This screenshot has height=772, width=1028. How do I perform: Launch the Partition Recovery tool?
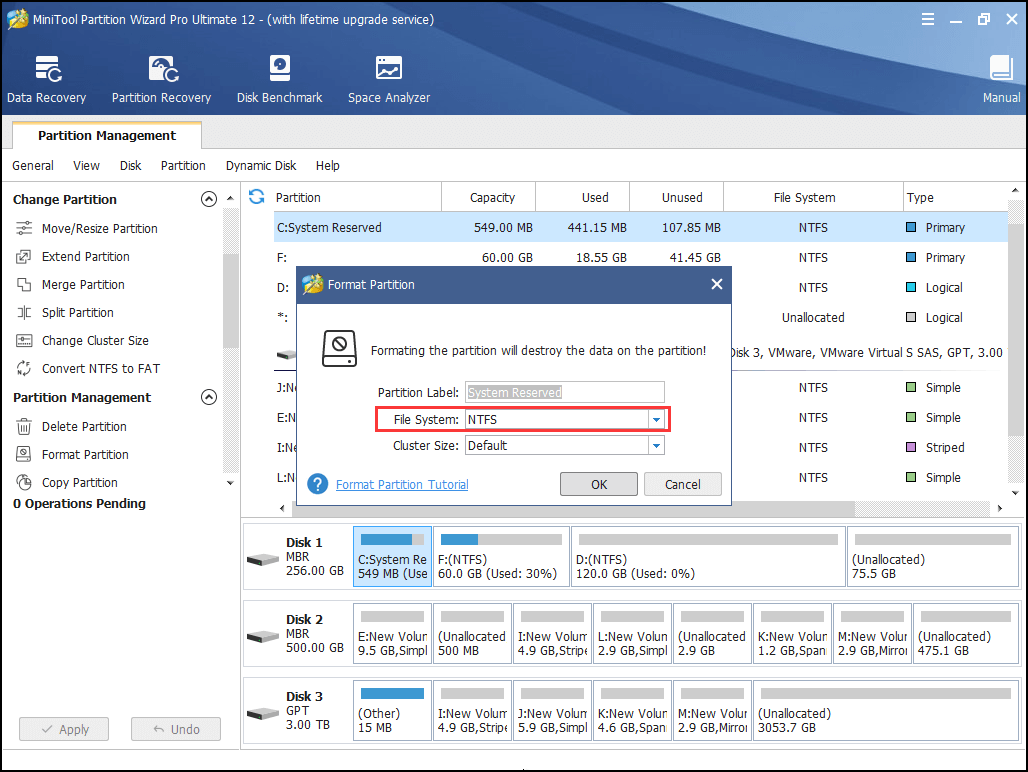(161, 80)
